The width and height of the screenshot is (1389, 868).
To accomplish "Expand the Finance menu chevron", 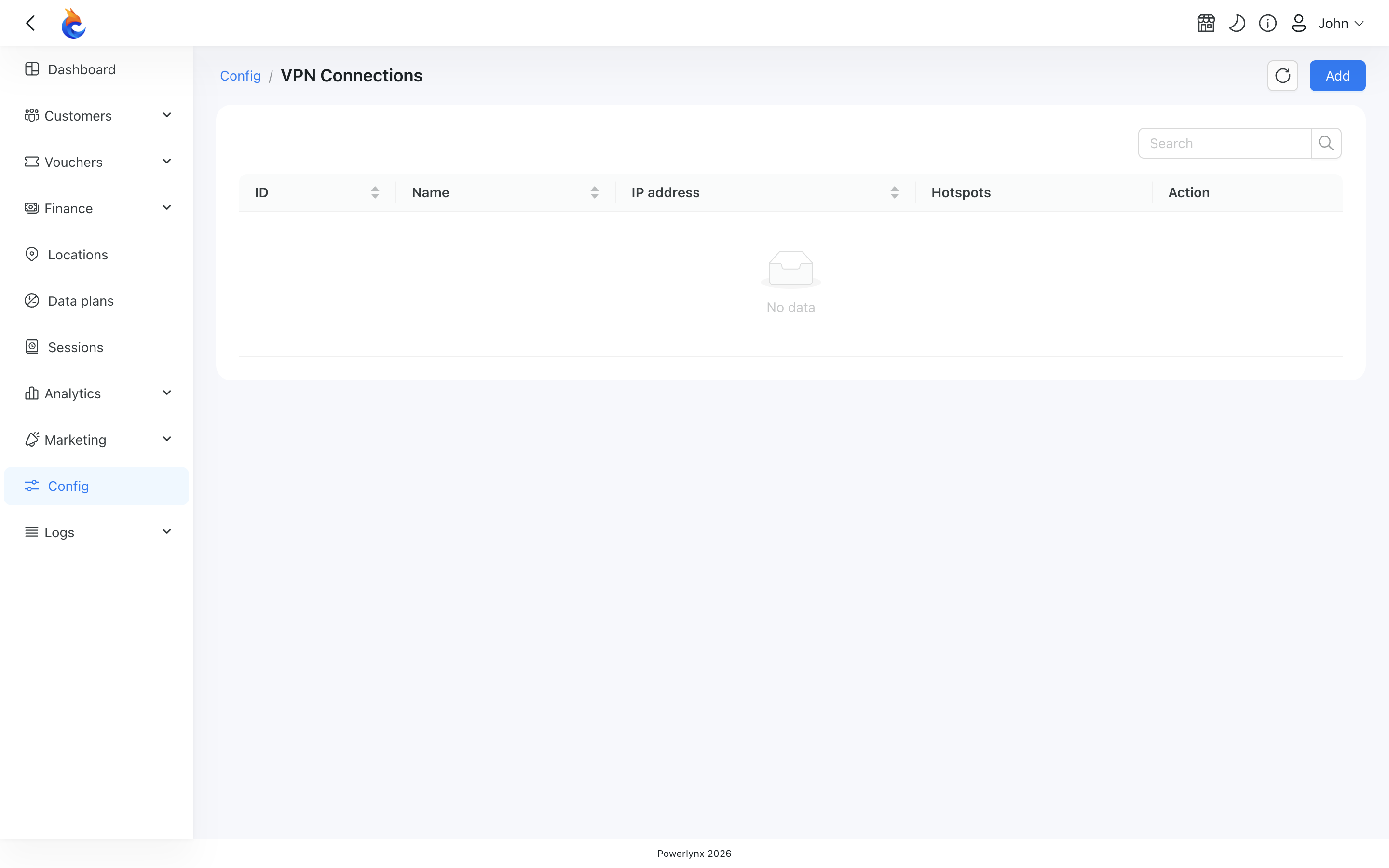I will [167, 208].
